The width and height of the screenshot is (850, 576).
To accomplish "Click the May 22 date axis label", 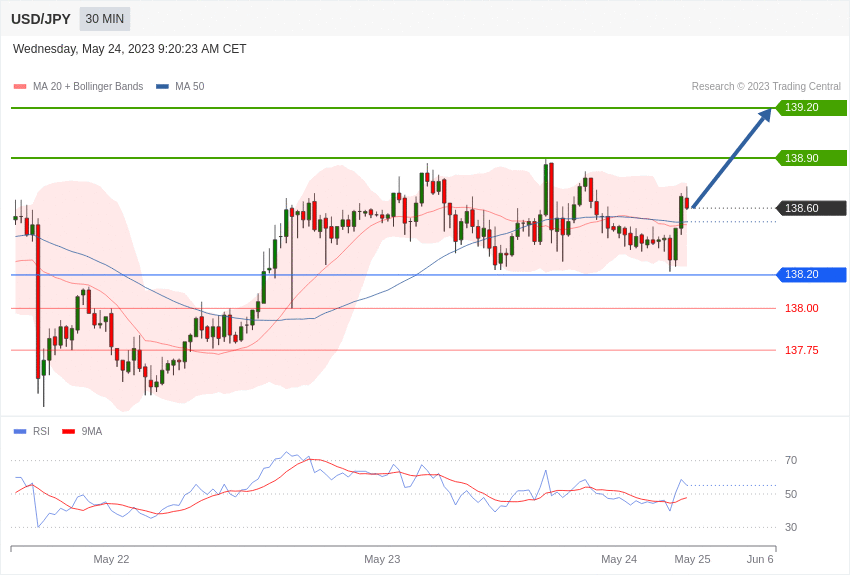I will tap(111, 559).
